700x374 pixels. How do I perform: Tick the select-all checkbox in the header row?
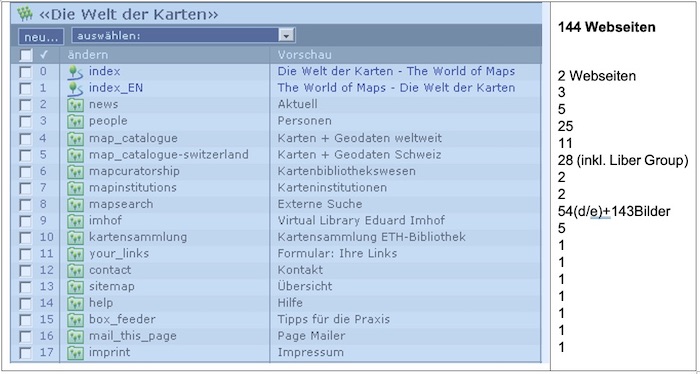26,55
